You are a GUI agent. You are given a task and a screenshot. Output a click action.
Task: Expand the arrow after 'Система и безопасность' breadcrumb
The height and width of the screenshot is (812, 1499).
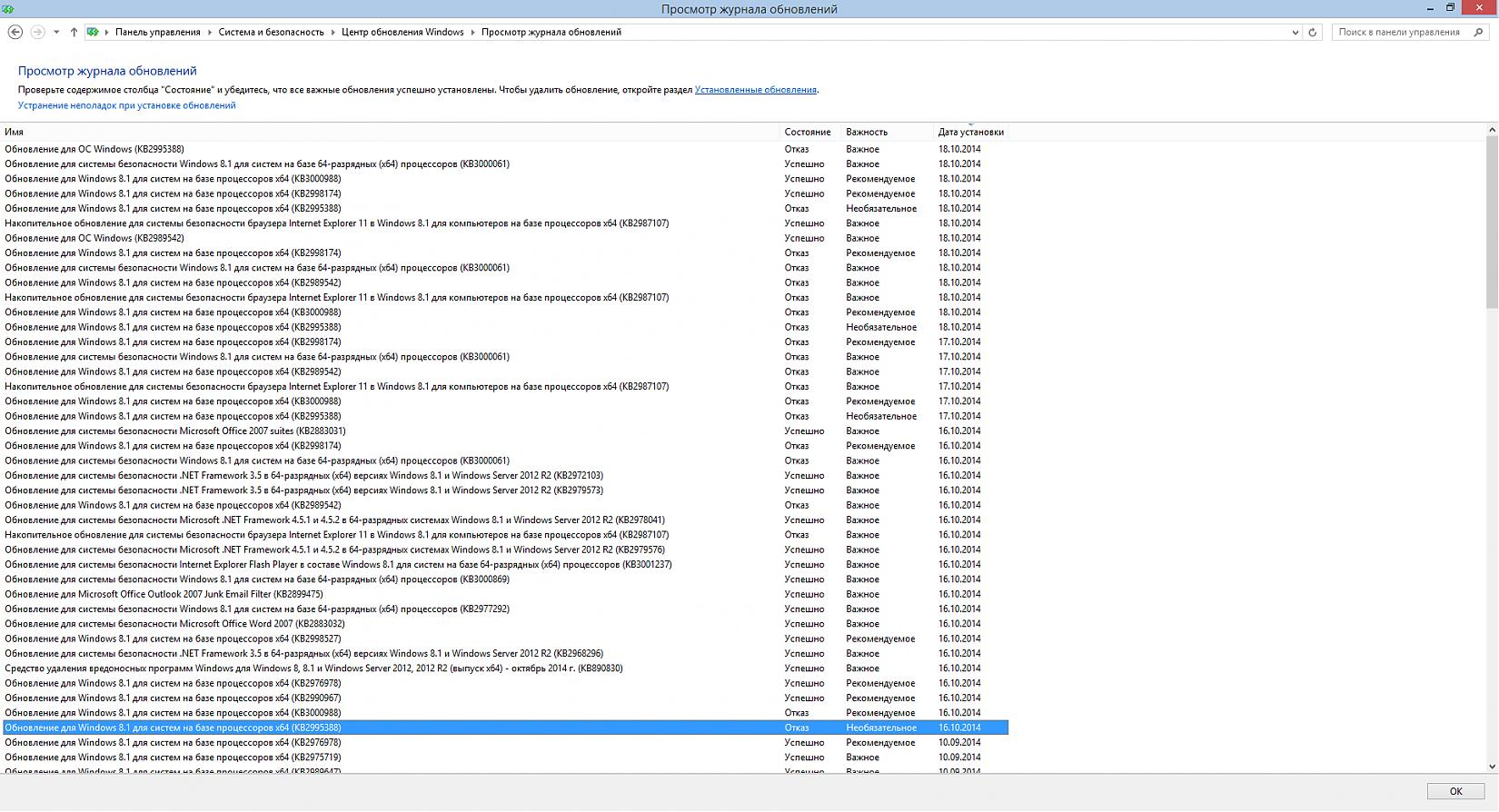(x=333, y=32)
